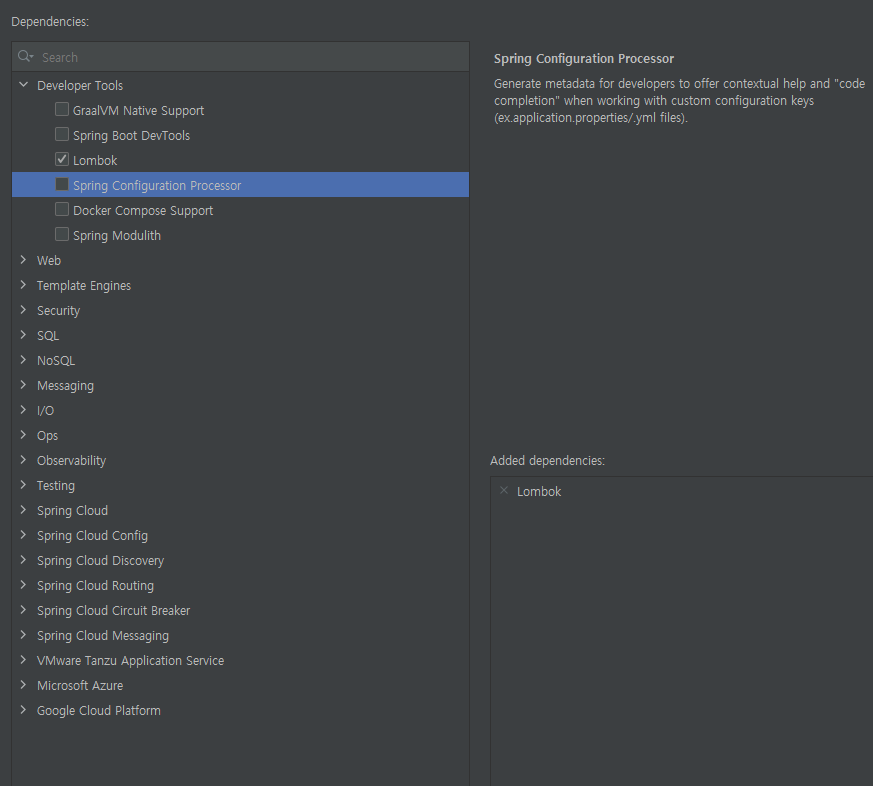Expand the Security category

click(x=23, y=310)
